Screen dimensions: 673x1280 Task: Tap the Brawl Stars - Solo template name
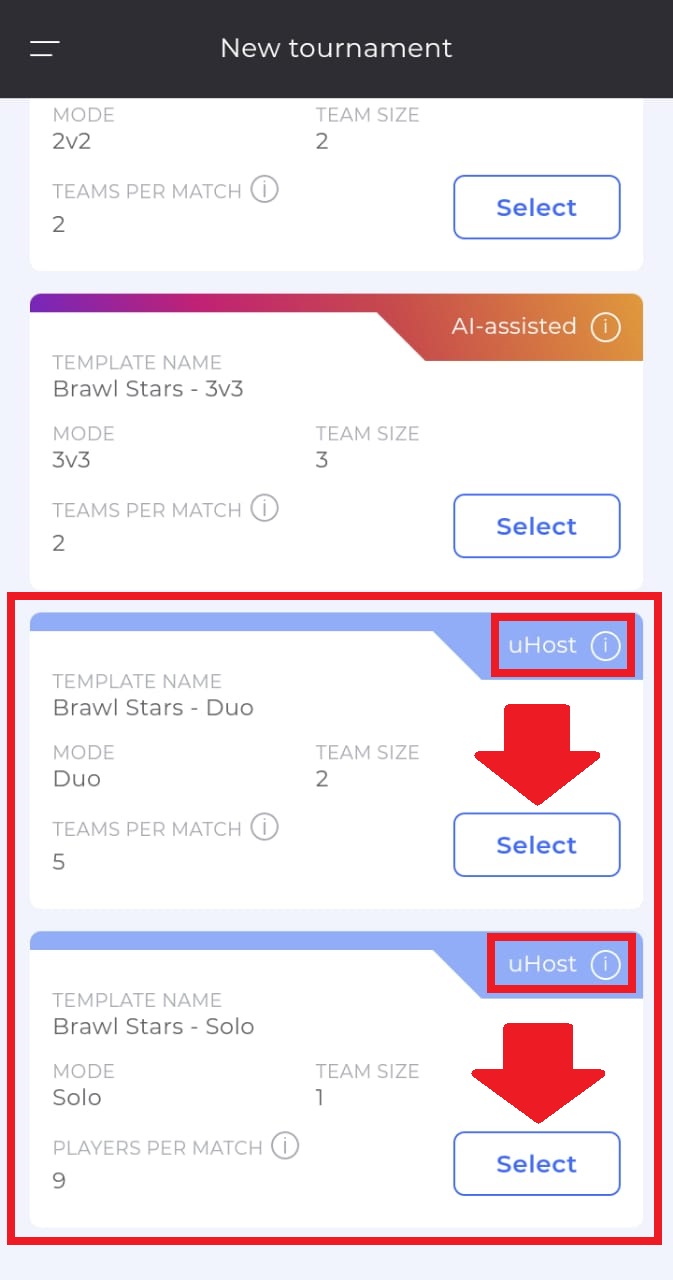pyautogui.click(x=153, y=1027)
